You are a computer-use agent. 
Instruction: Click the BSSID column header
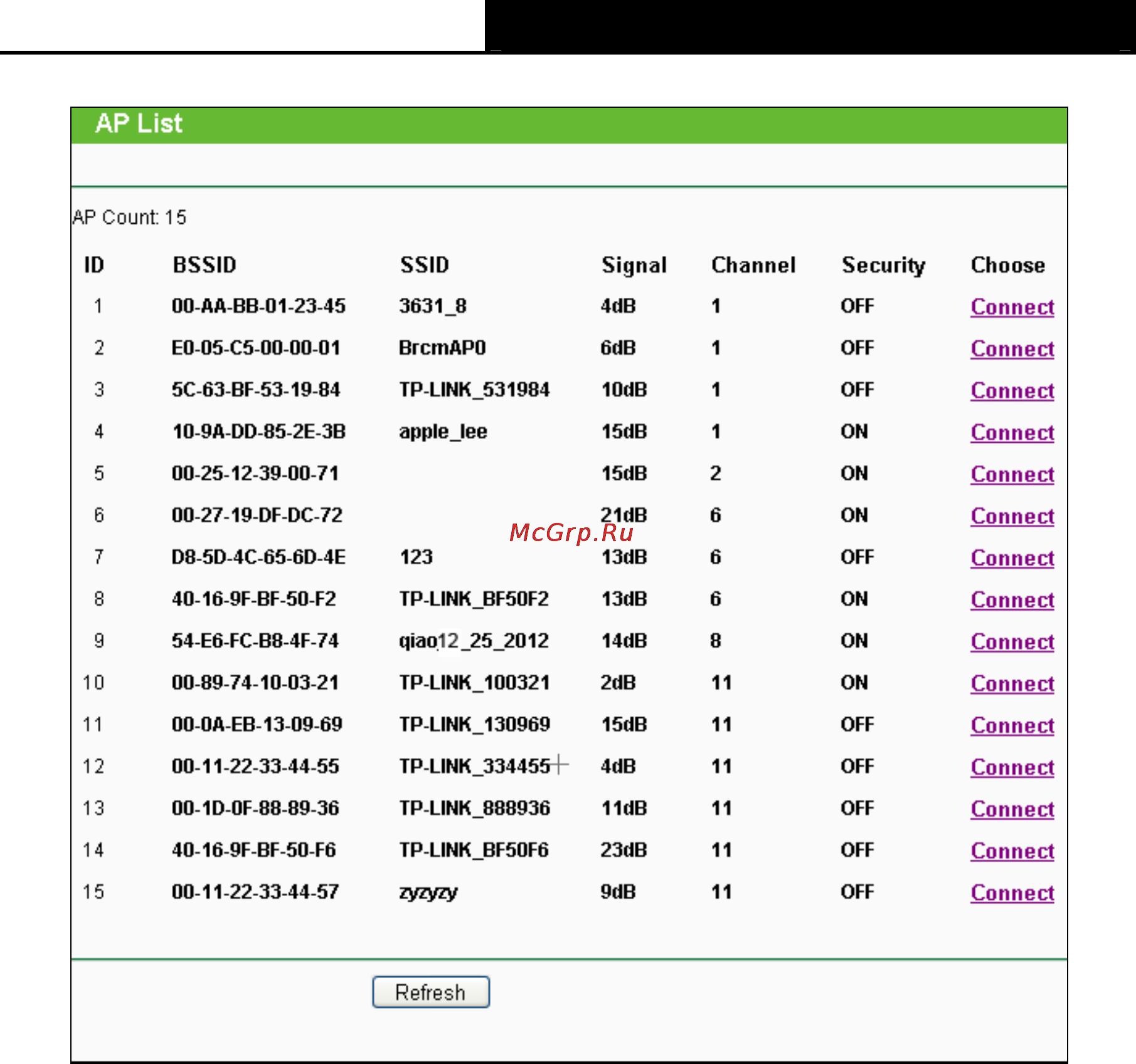pos(204,265)
